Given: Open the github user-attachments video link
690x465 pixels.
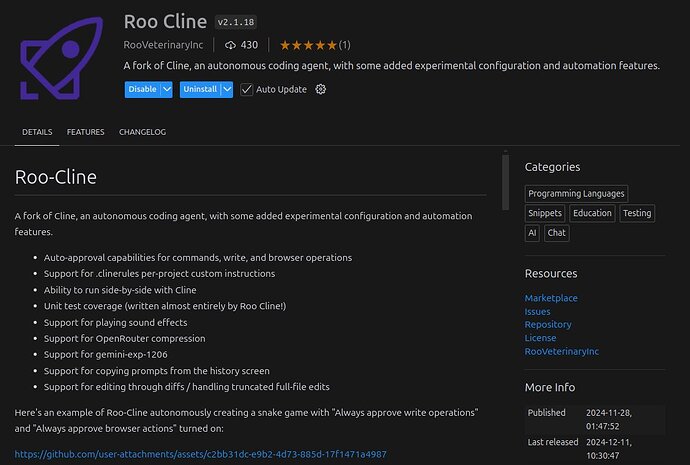Looking at the screenshot, I should point(201,454).
